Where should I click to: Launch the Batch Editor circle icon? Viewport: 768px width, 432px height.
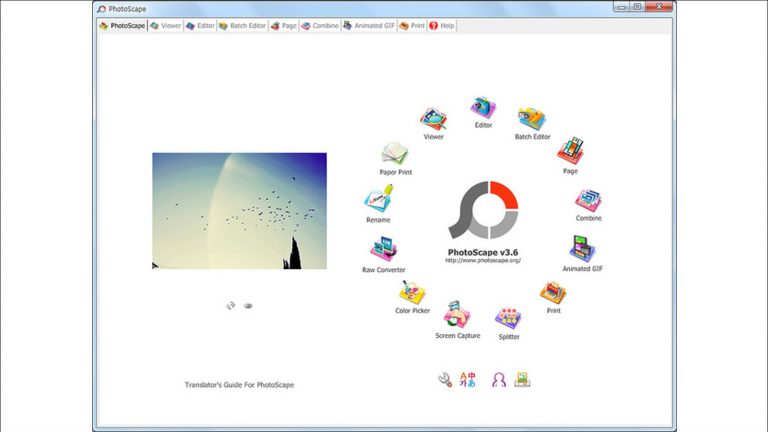531,120
